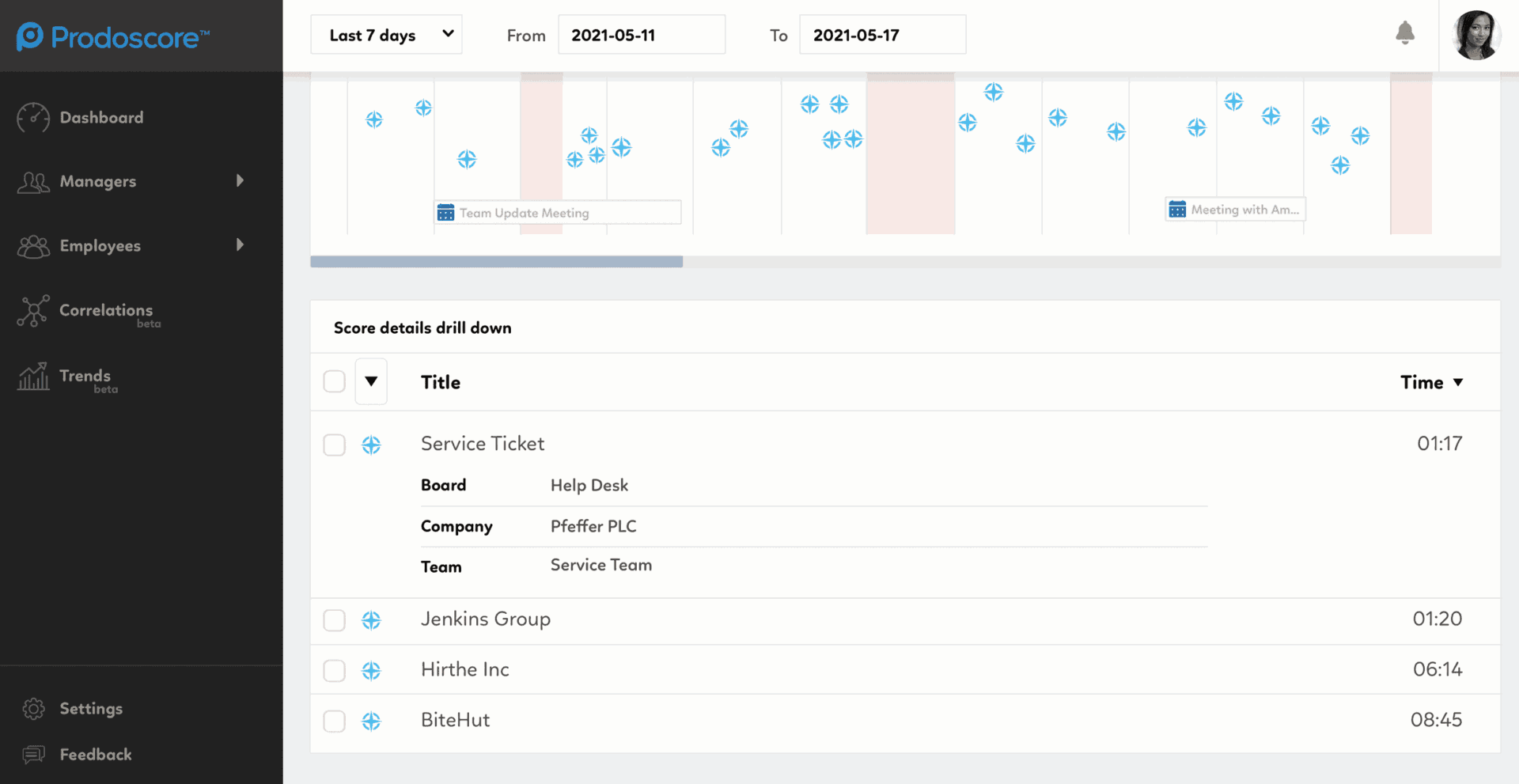Click the 08:45 time value

1437,720
